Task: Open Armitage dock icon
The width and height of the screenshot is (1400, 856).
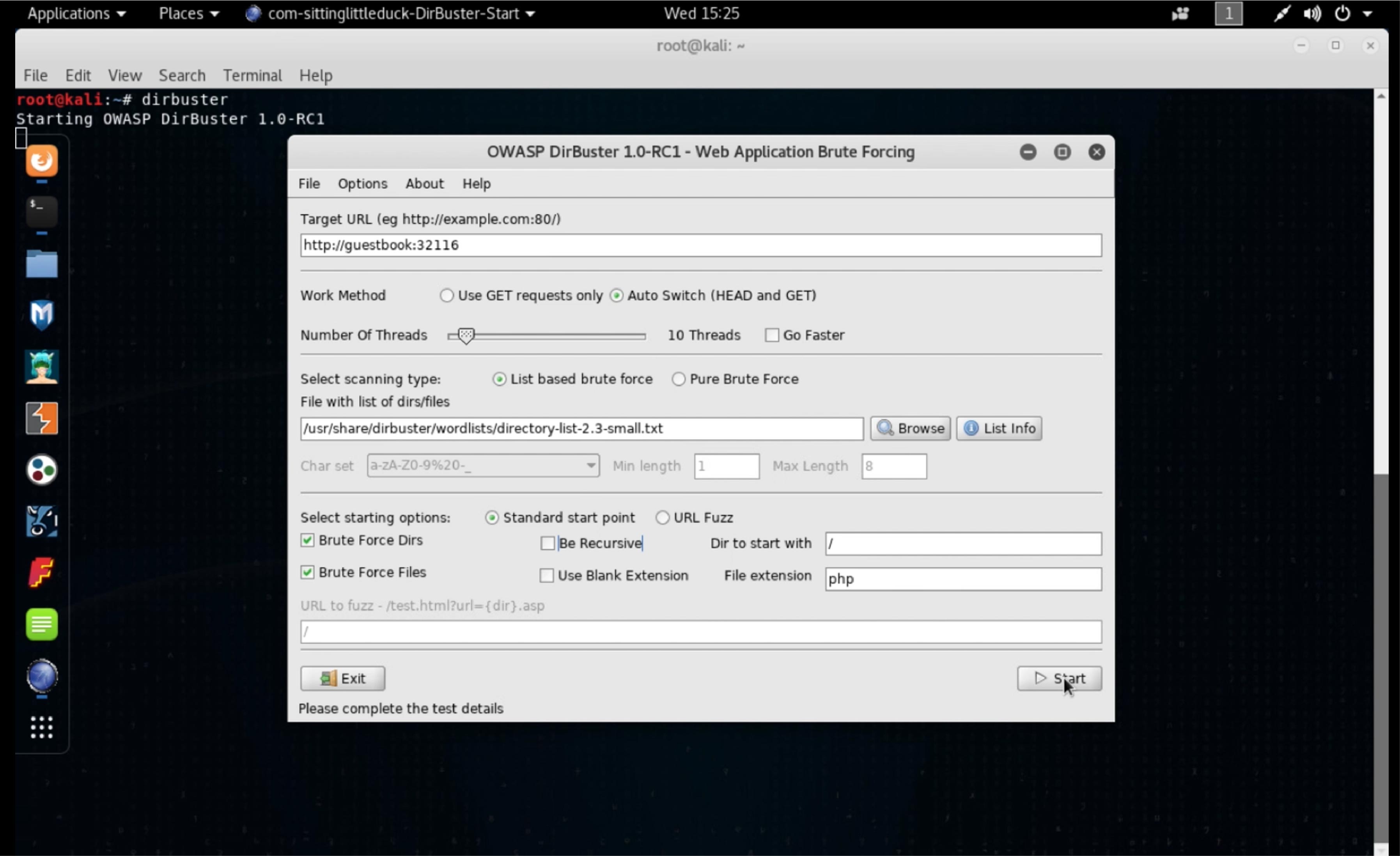Action: (41, 366)
